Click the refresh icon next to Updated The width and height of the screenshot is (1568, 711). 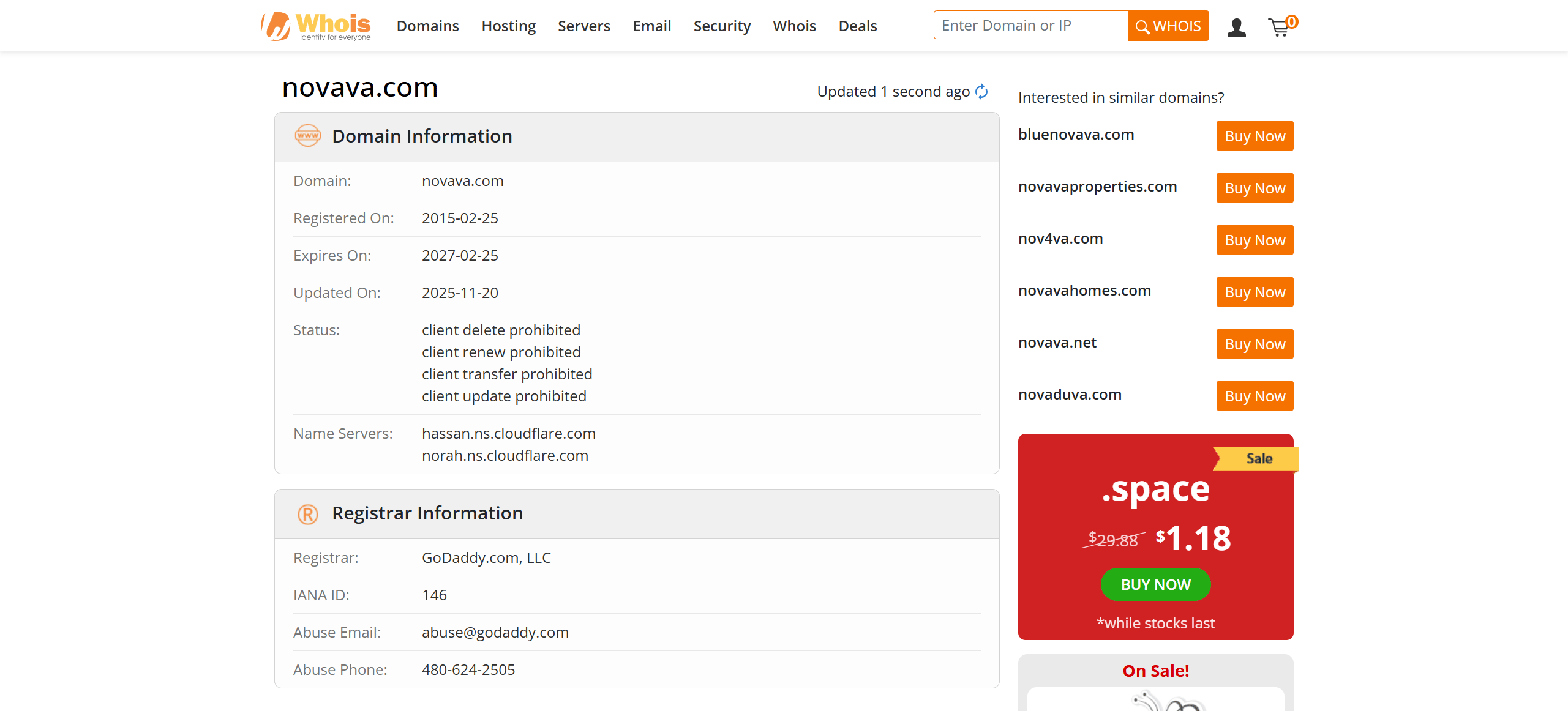tap(981, 92)
